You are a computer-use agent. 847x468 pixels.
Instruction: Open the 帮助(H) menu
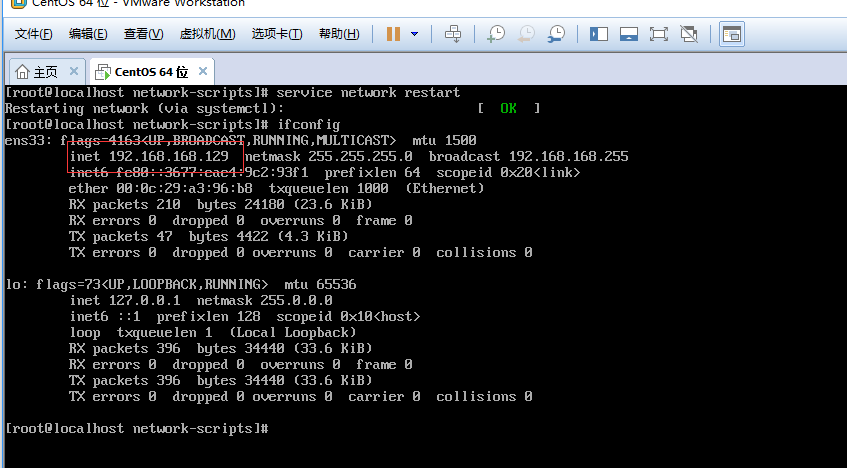pos(339,34)
